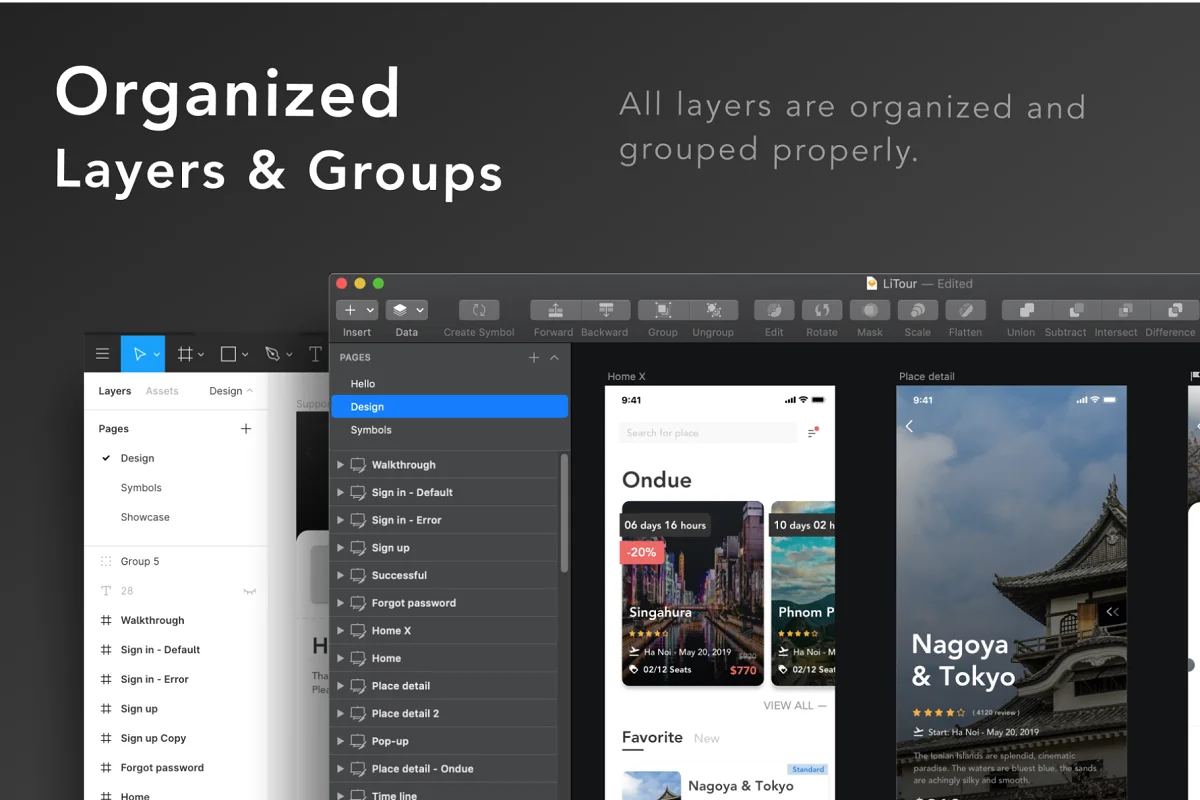Open the Insert tool in Sketch toolbar

[356, 310]
